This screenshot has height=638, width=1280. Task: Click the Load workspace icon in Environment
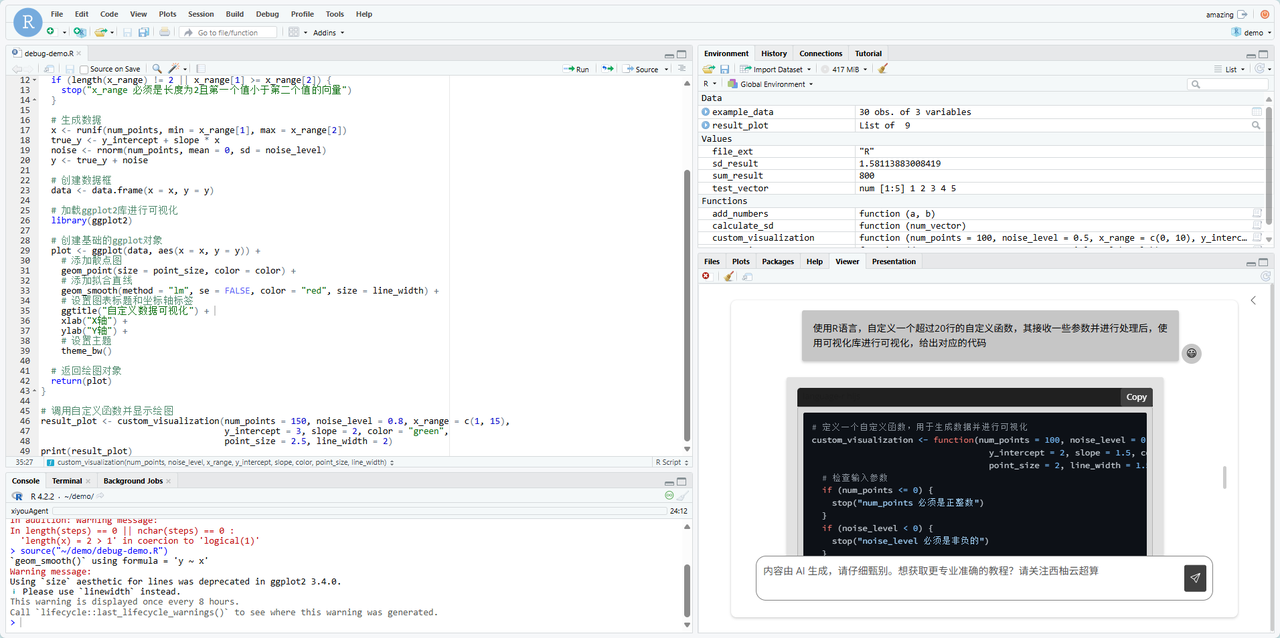tap(708, 69)
